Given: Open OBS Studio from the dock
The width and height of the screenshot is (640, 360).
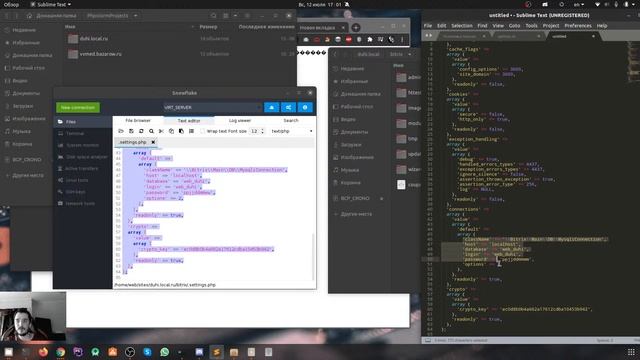Looking at the screenshot, I should tap(130, 352).
